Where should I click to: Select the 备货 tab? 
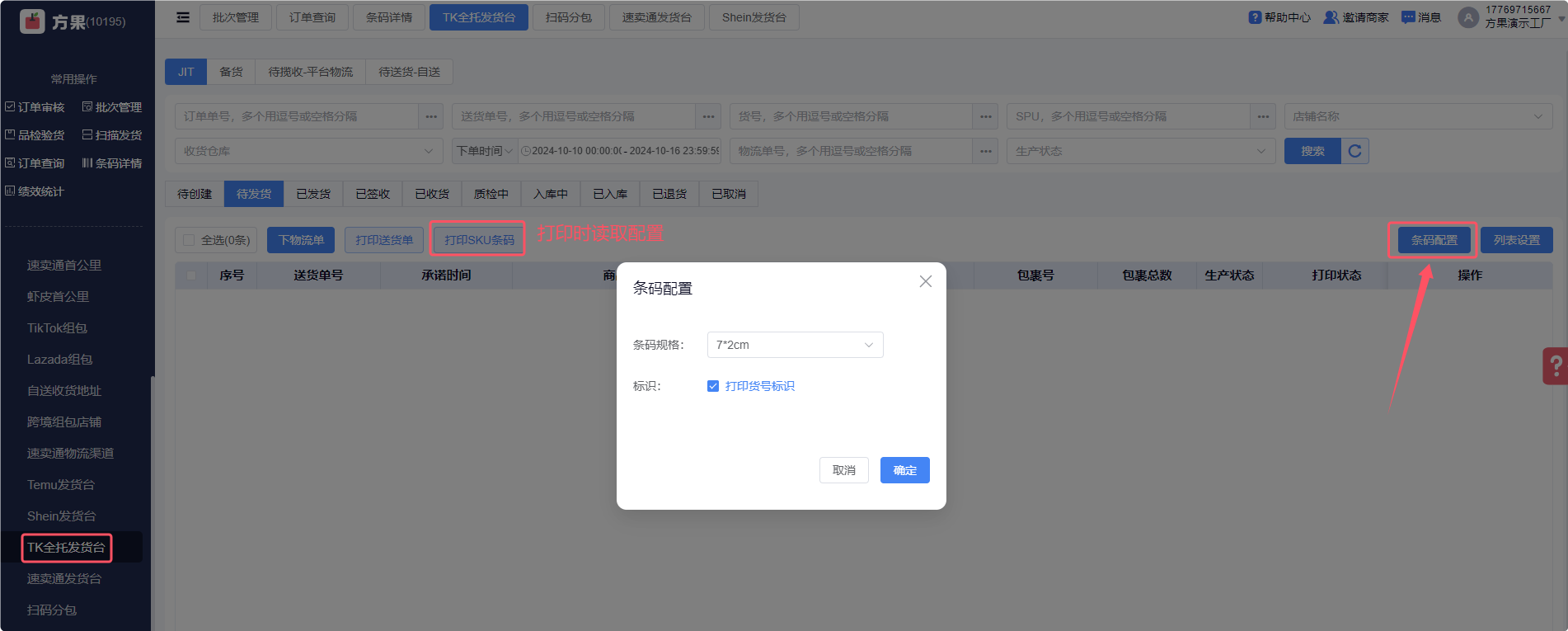[232, 72]
